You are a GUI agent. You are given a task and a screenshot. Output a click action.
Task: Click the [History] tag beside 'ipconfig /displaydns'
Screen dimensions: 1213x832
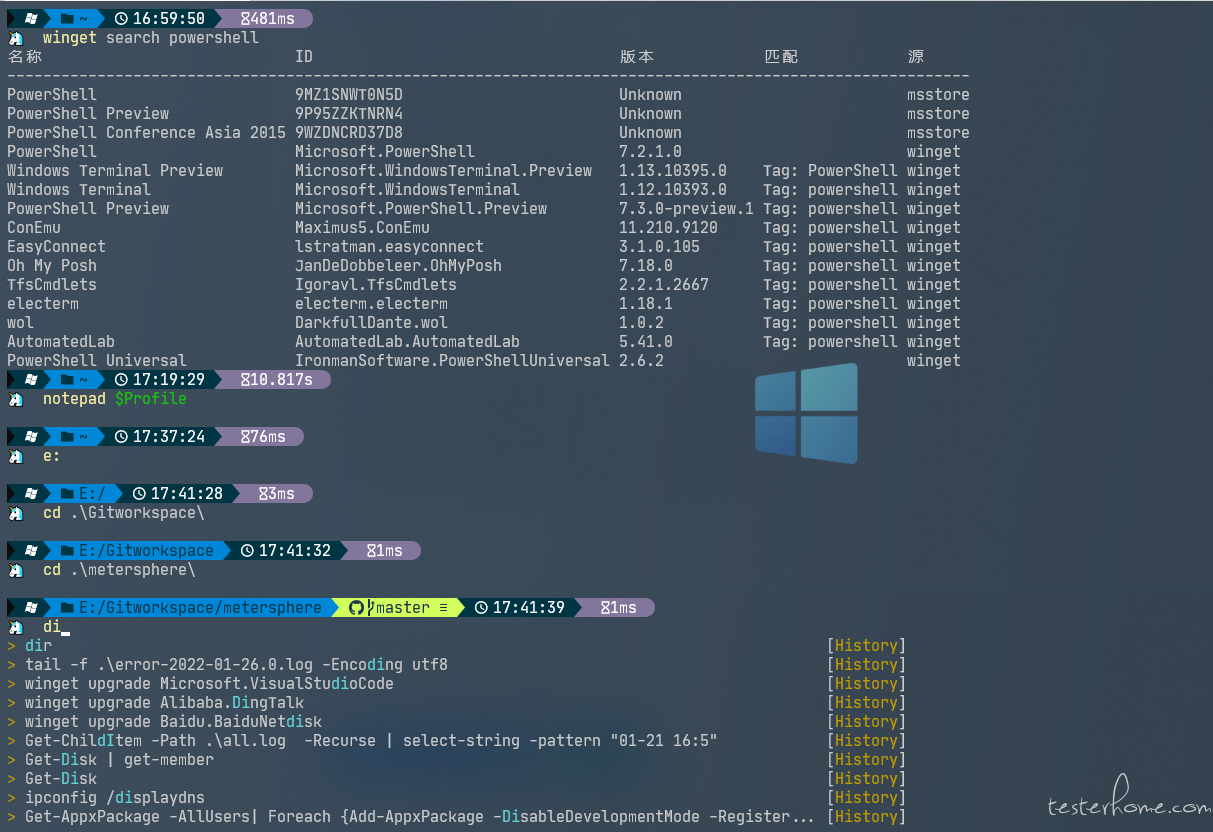pyautogui.click(x=866, y=798)
